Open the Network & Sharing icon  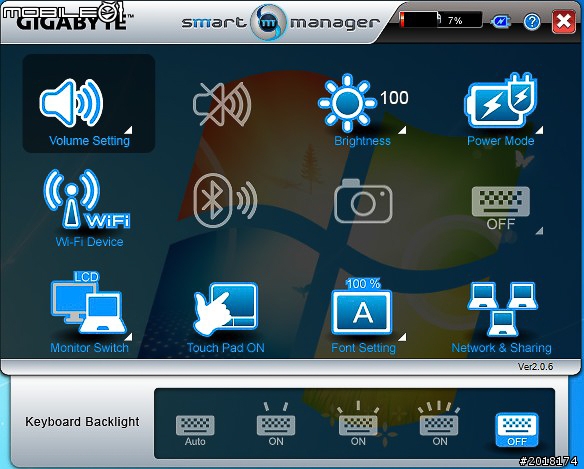tap(502, 309)
